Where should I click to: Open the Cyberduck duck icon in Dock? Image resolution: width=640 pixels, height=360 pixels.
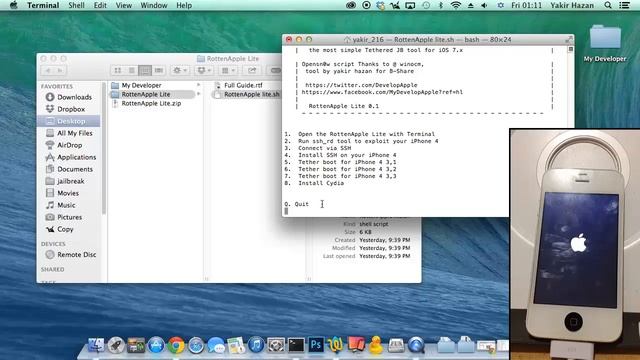[x=376, y=345]
